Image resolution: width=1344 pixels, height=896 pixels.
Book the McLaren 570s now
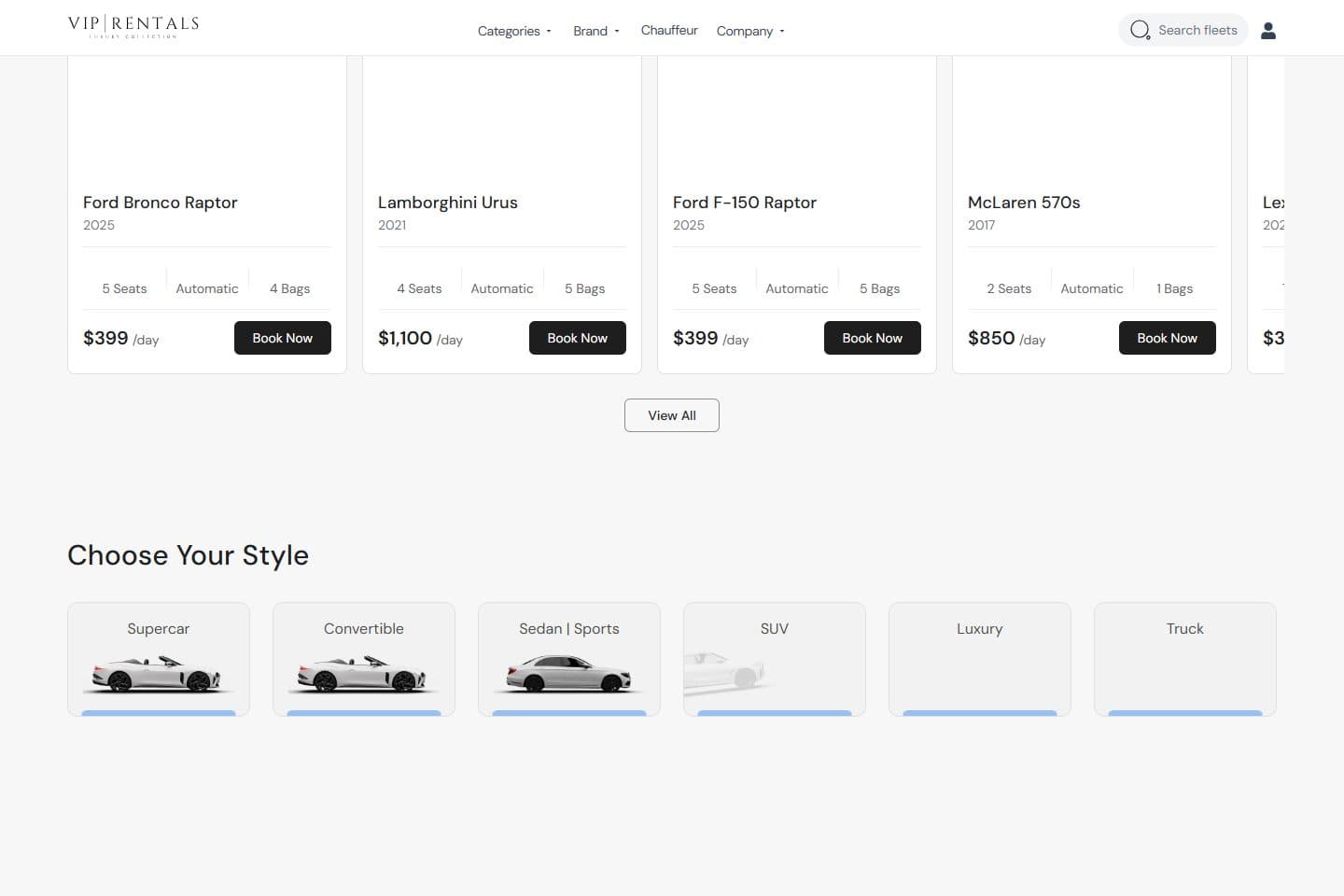pyautogui.click(x=1168, y=338)
